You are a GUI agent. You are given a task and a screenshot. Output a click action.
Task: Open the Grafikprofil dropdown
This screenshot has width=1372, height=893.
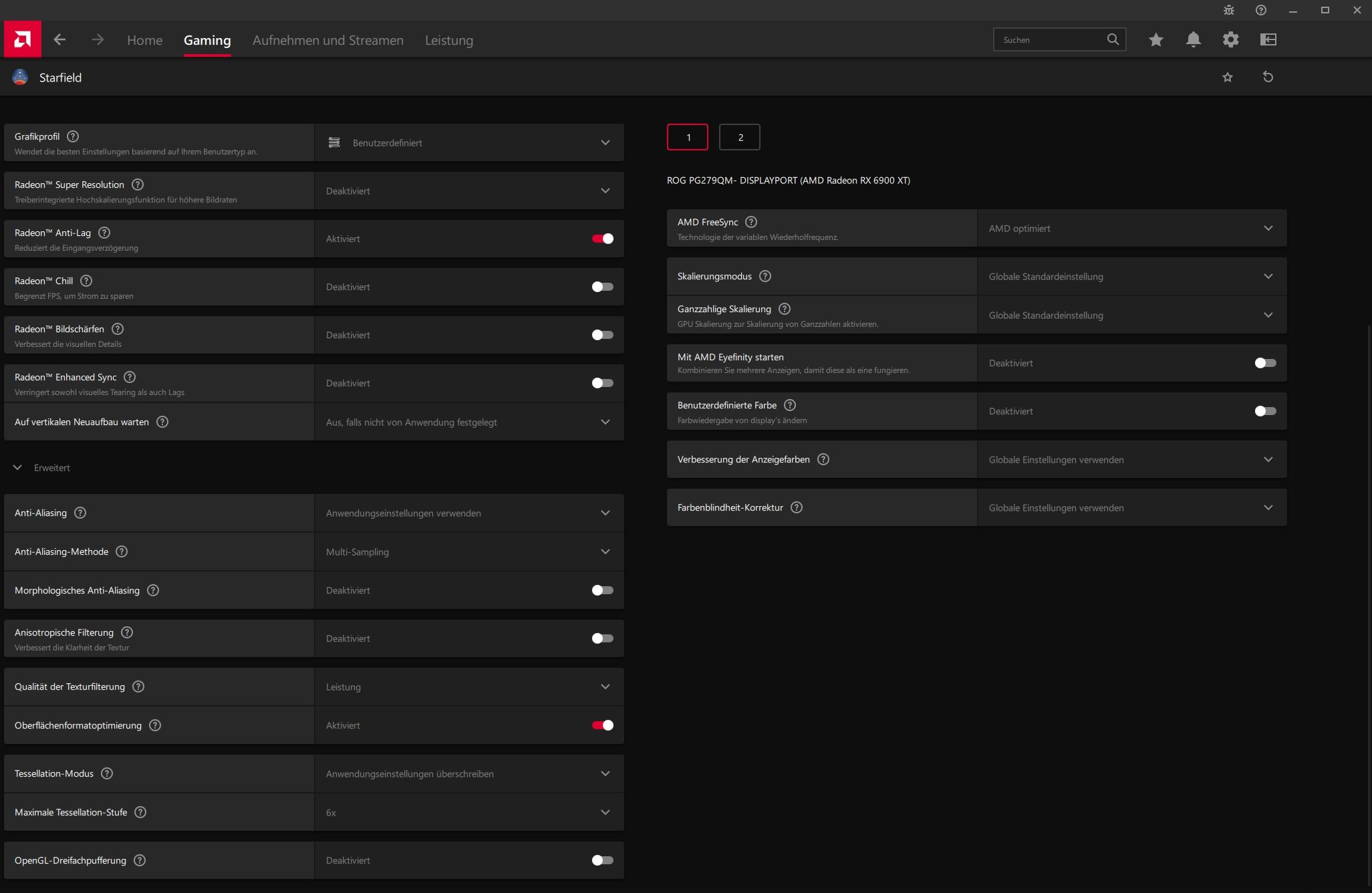[x=468, y=142]
